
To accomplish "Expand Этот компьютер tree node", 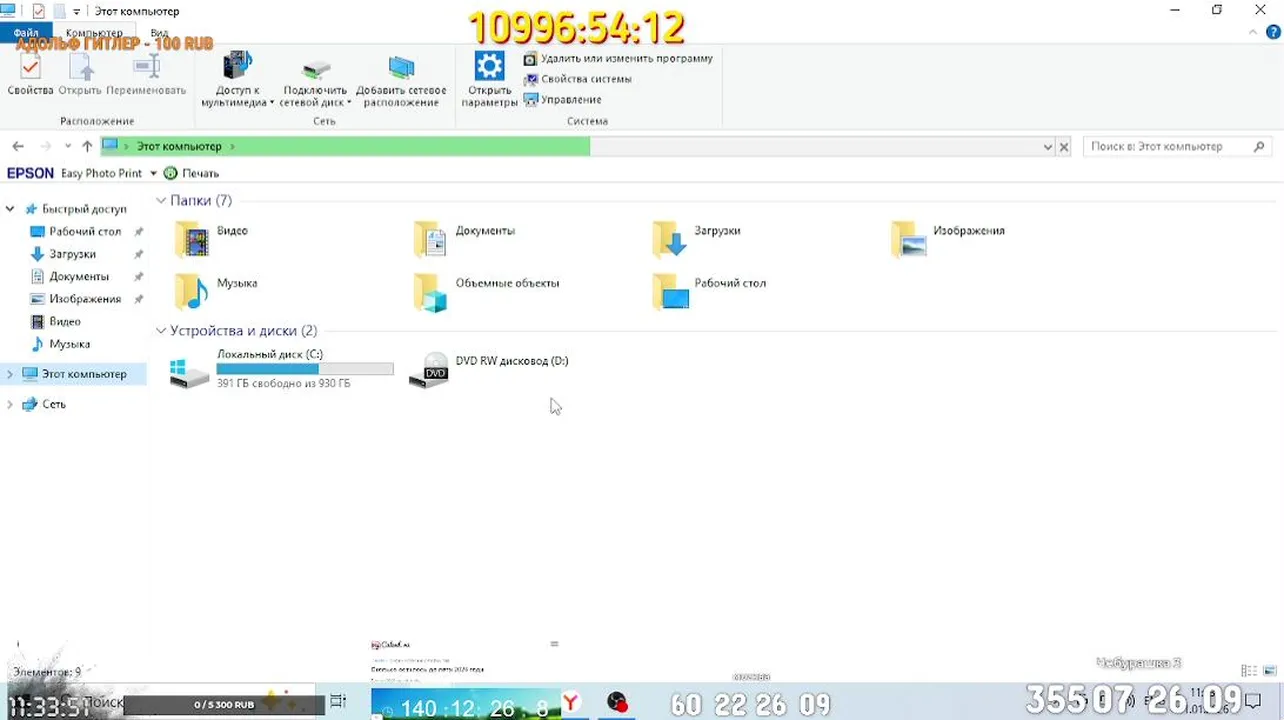I will (x=10, y=374).
